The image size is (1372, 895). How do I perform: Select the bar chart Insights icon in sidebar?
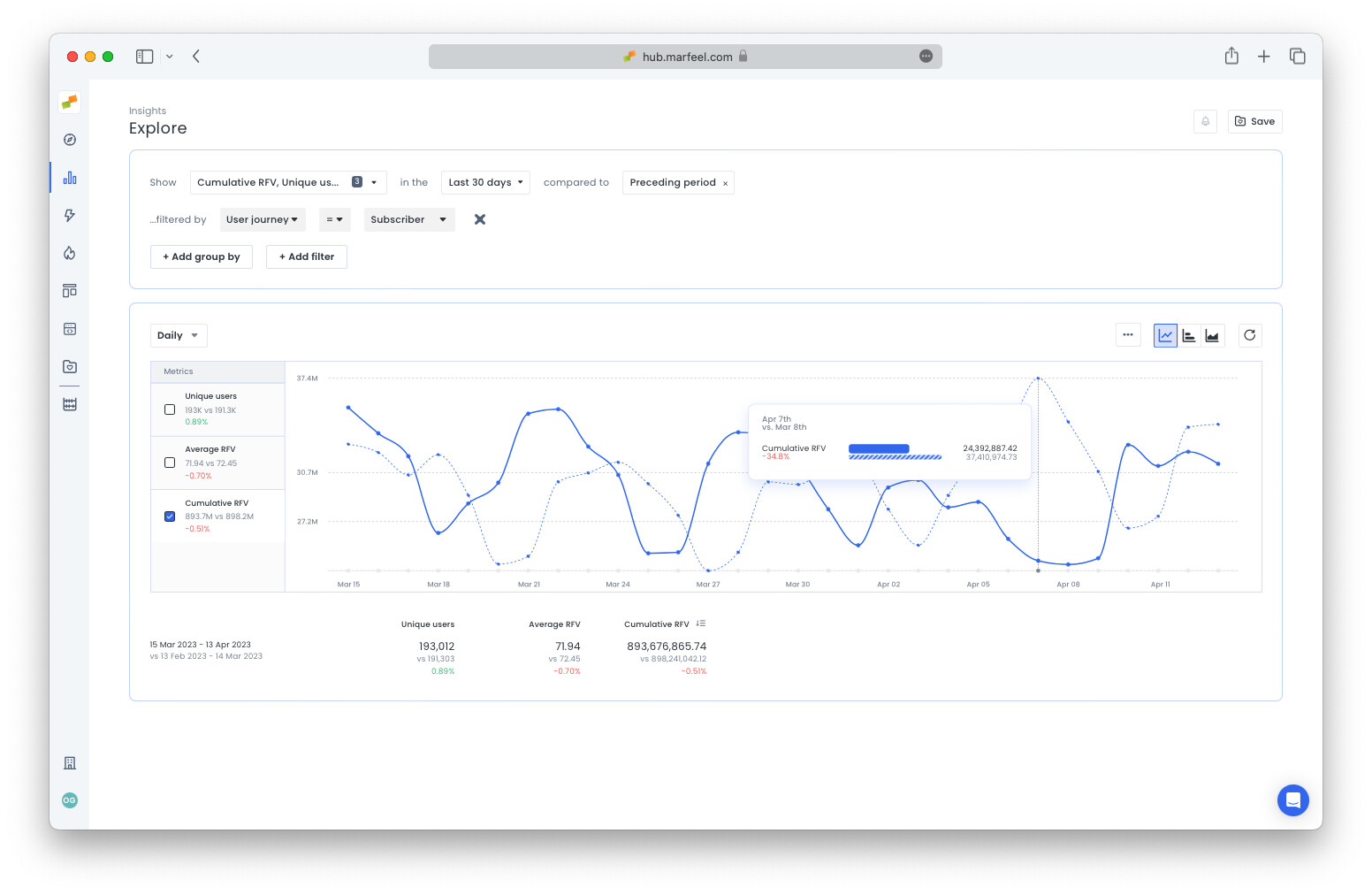click(x=69, y=177)
